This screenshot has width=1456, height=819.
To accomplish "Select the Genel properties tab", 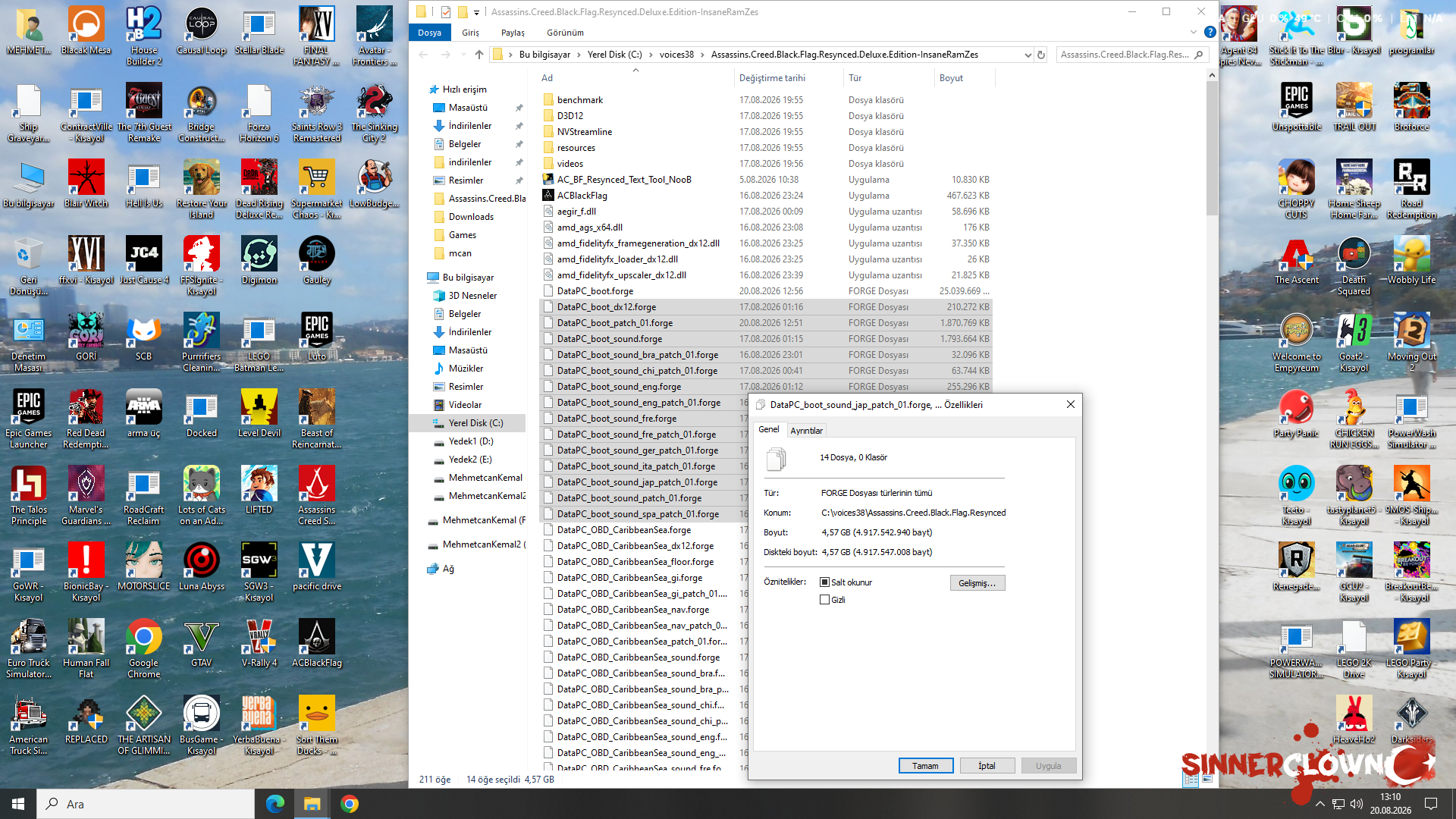I will click(x=769, y=429).
